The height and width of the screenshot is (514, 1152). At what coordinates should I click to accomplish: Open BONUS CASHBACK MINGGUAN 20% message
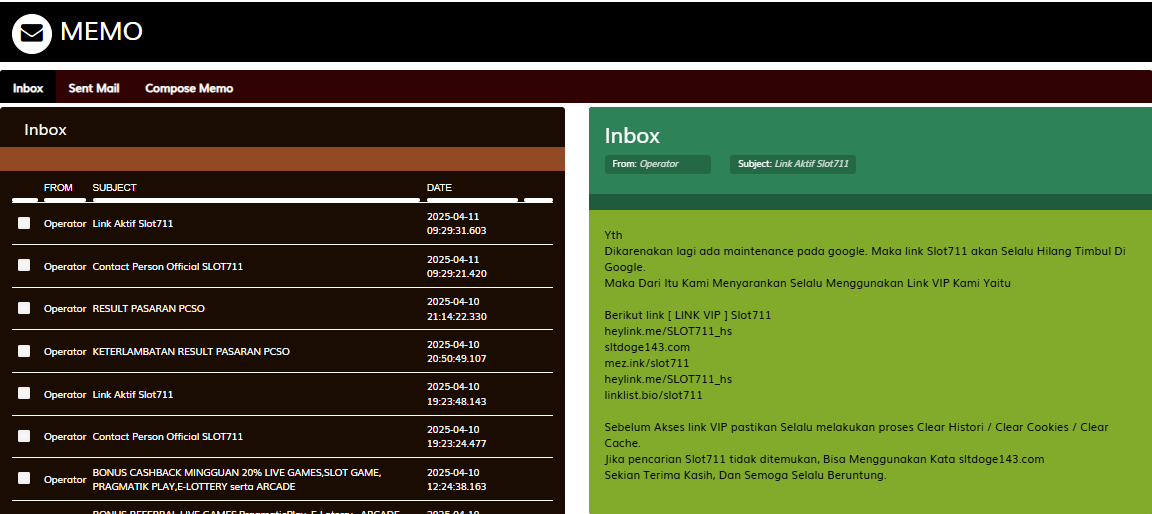pos(237,479)
